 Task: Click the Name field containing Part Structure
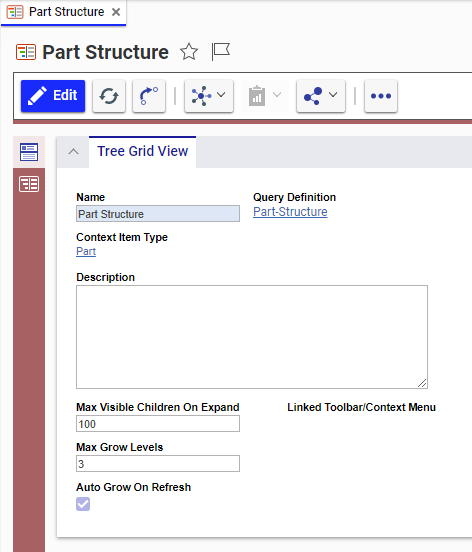coord(158,214)
